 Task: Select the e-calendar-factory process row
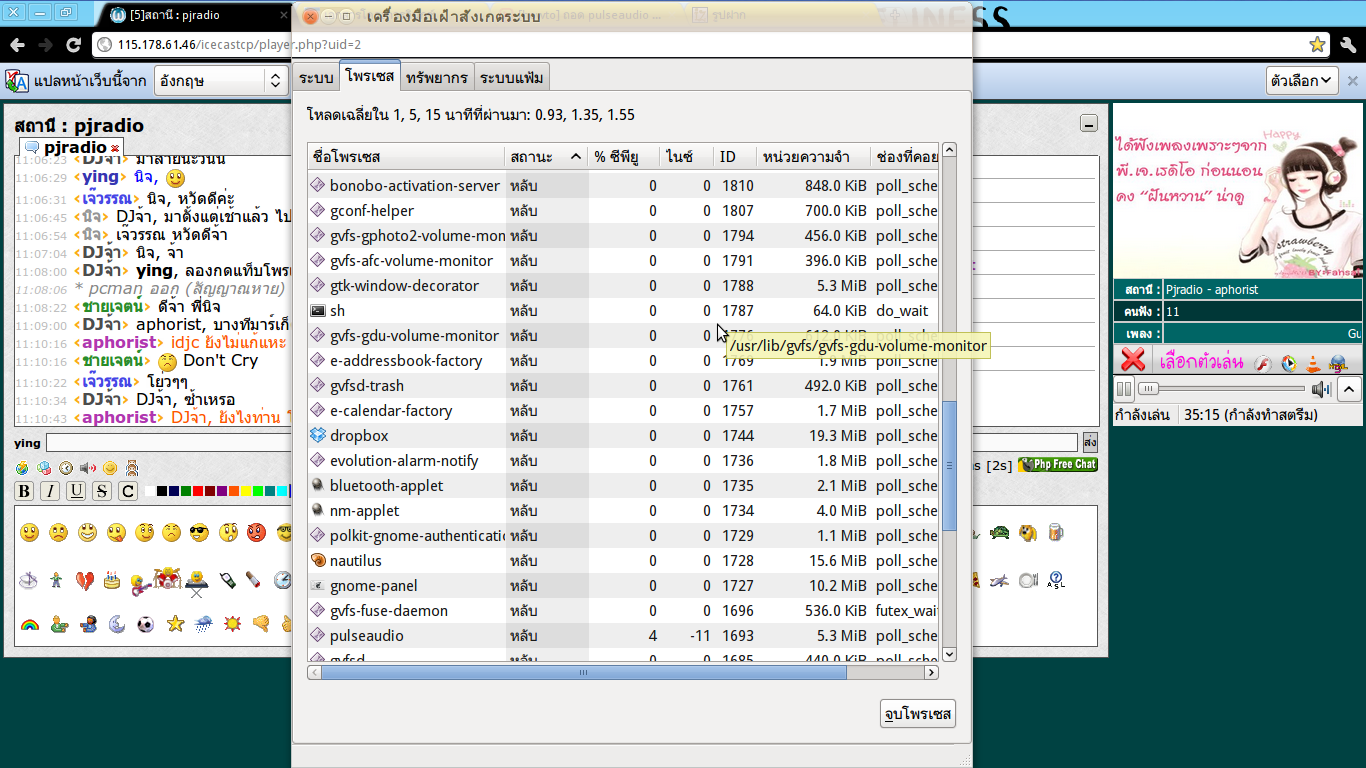623,411
